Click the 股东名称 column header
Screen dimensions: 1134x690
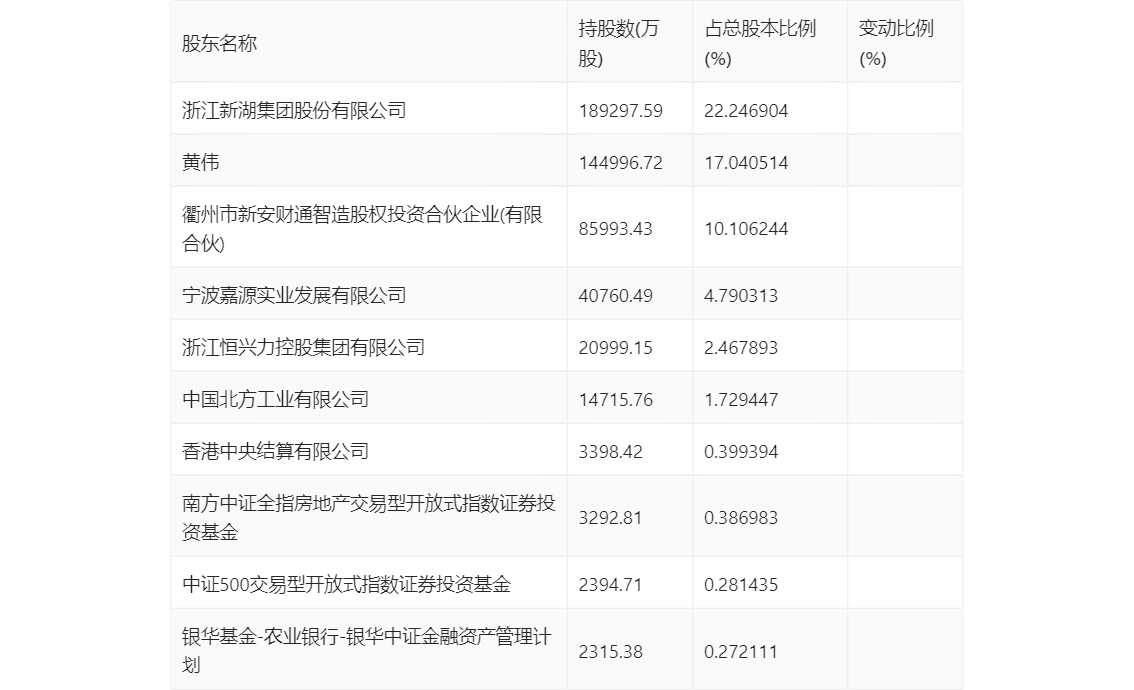click(219, 43)
